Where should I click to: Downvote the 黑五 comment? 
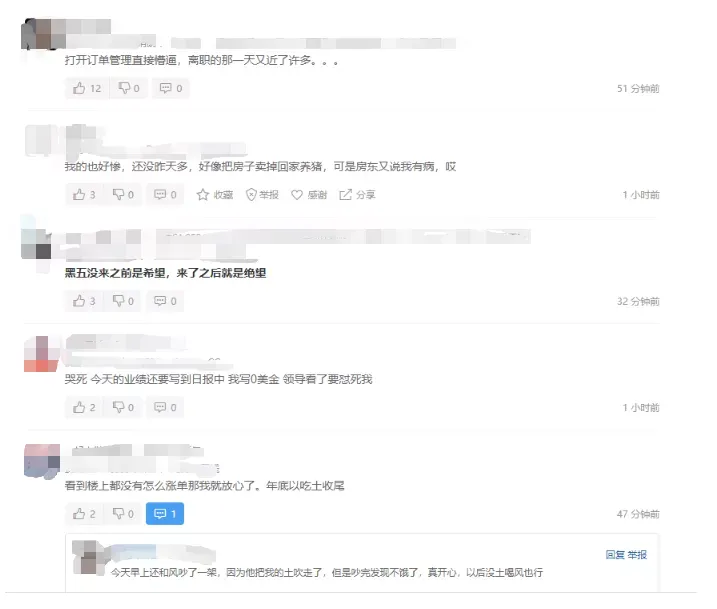point(123,301)
